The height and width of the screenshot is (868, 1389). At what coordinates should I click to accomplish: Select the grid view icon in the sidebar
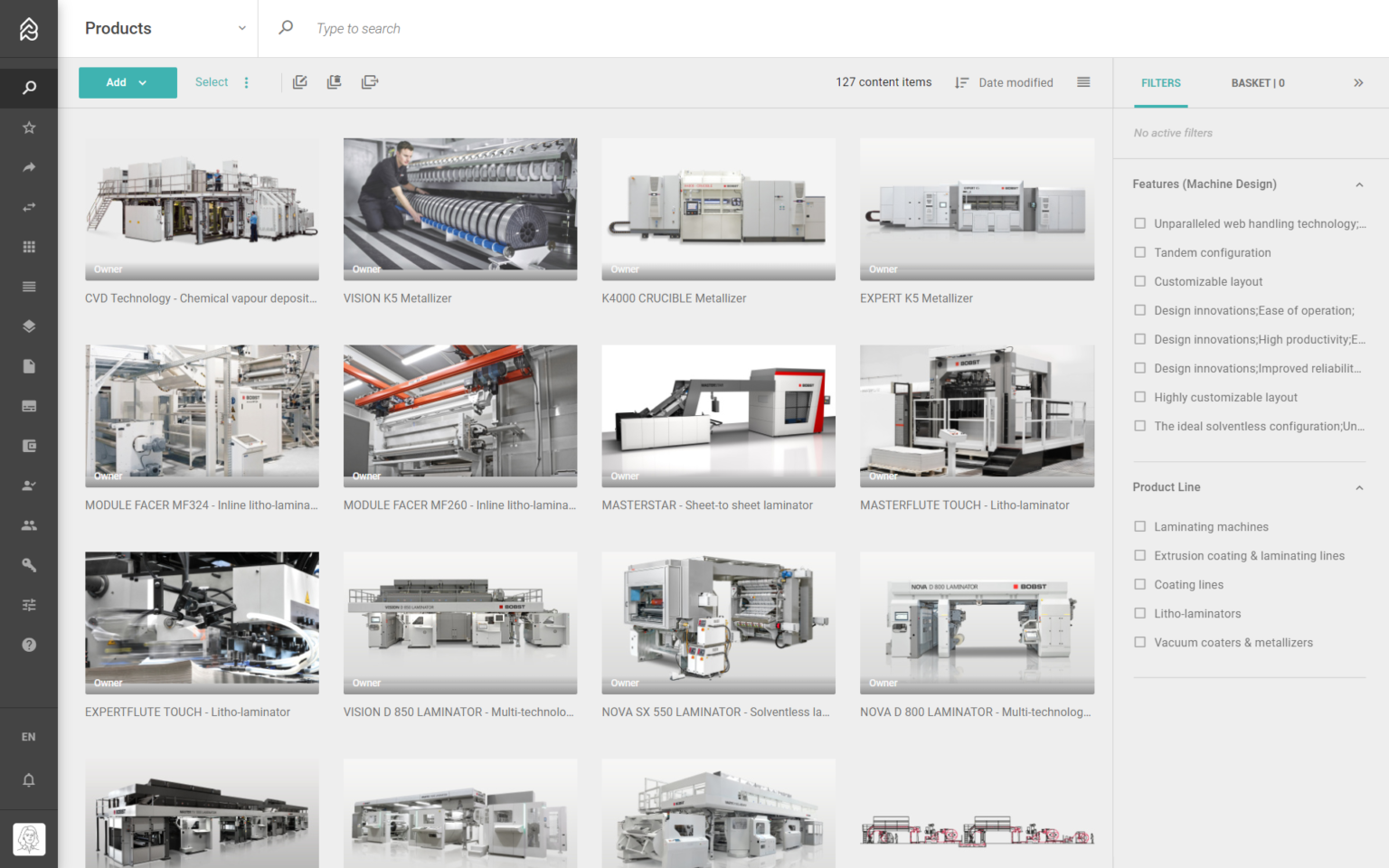[28, 246]
